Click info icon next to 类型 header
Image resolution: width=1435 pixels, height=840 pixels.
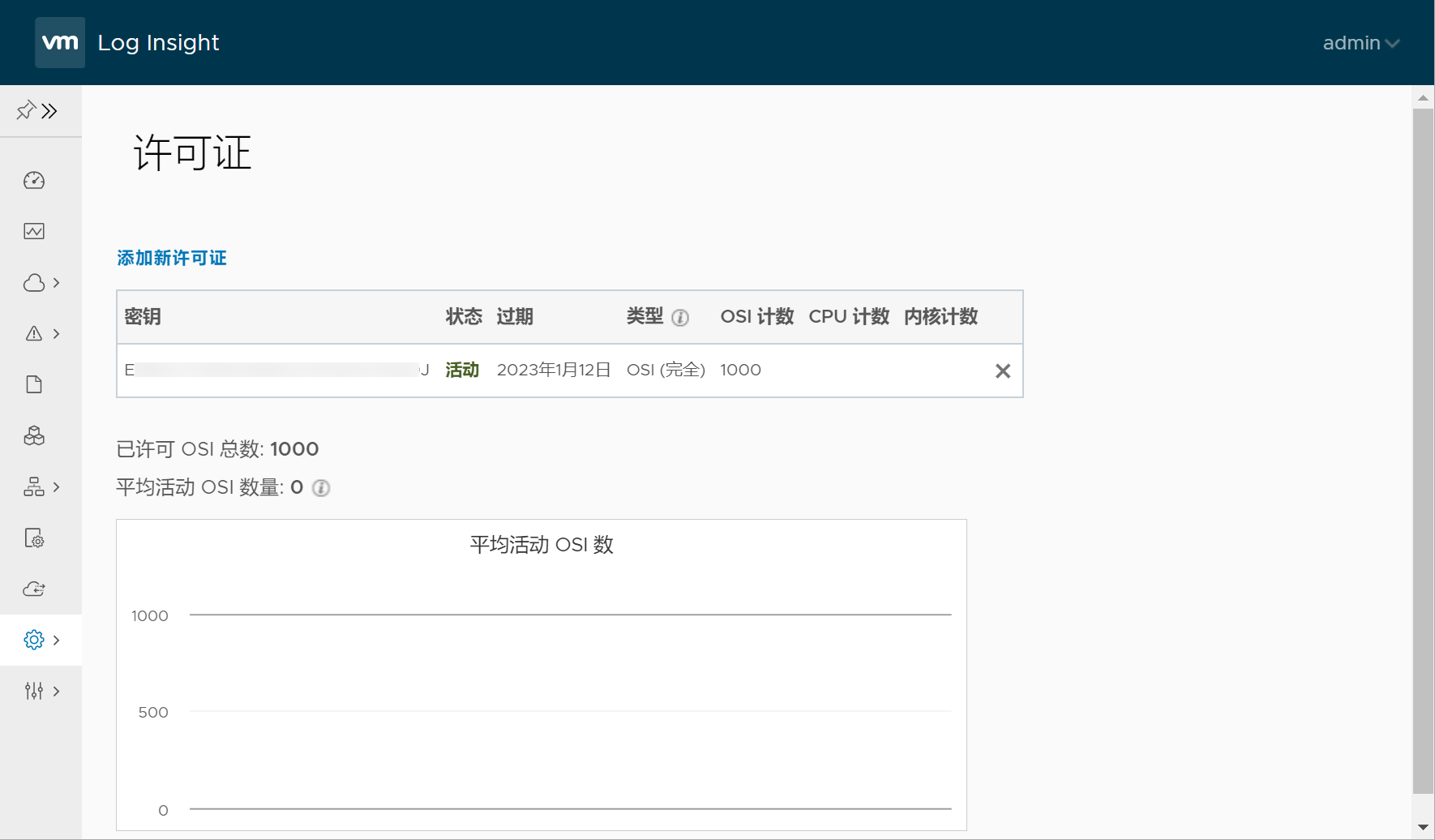point(680,318)
